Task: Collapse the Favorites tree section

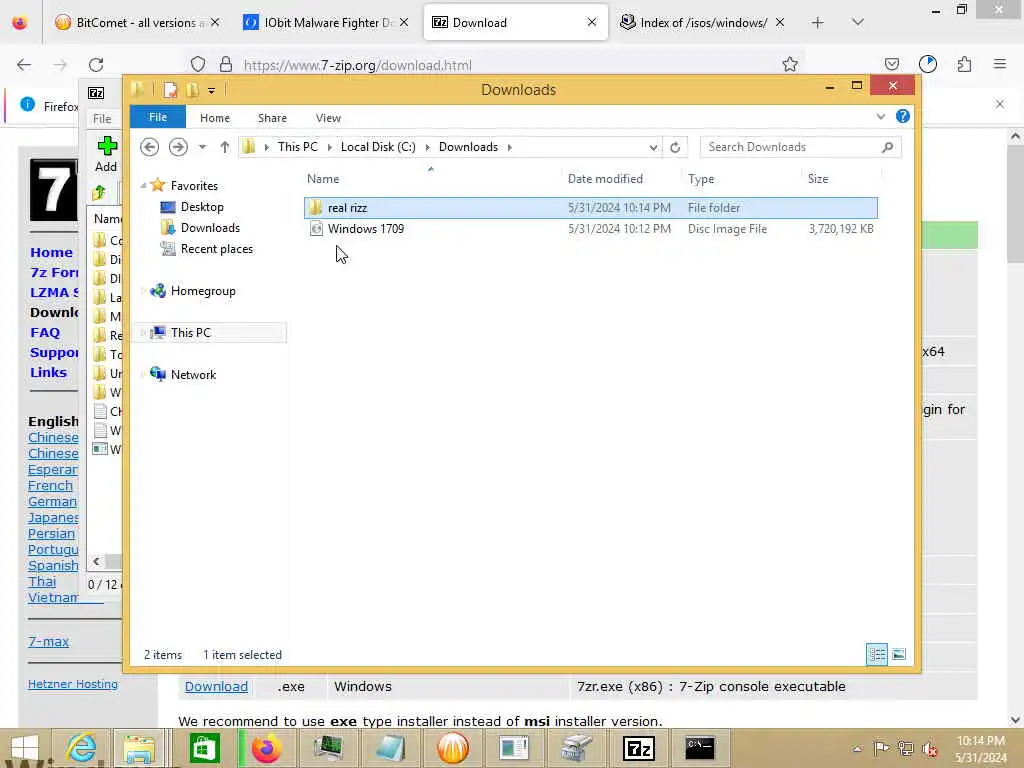Action: (x=144, y=185)
